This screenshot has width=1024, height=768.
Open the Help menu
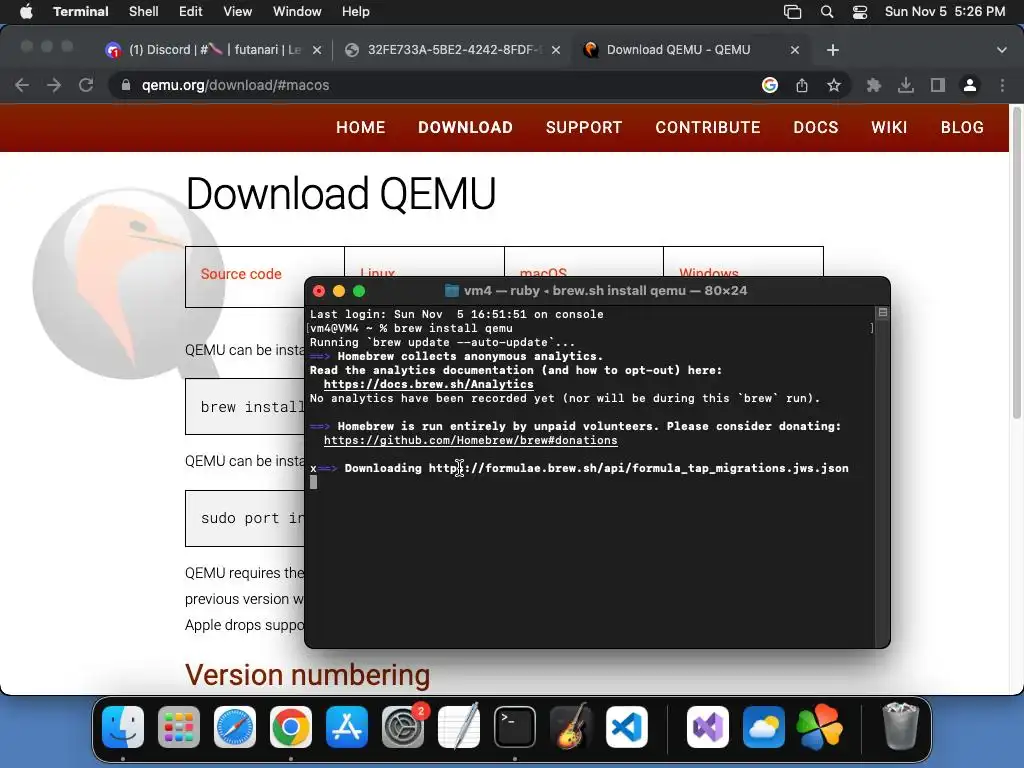[x=355, y=12]
